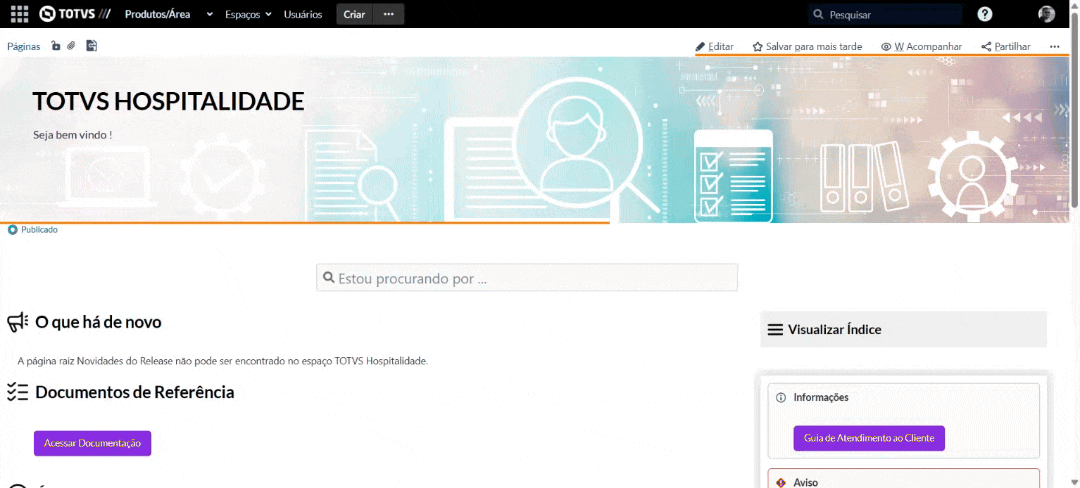Open the Usuários menu
Viewport: 1080px width, 488px height.
click(x=303, y=14)
